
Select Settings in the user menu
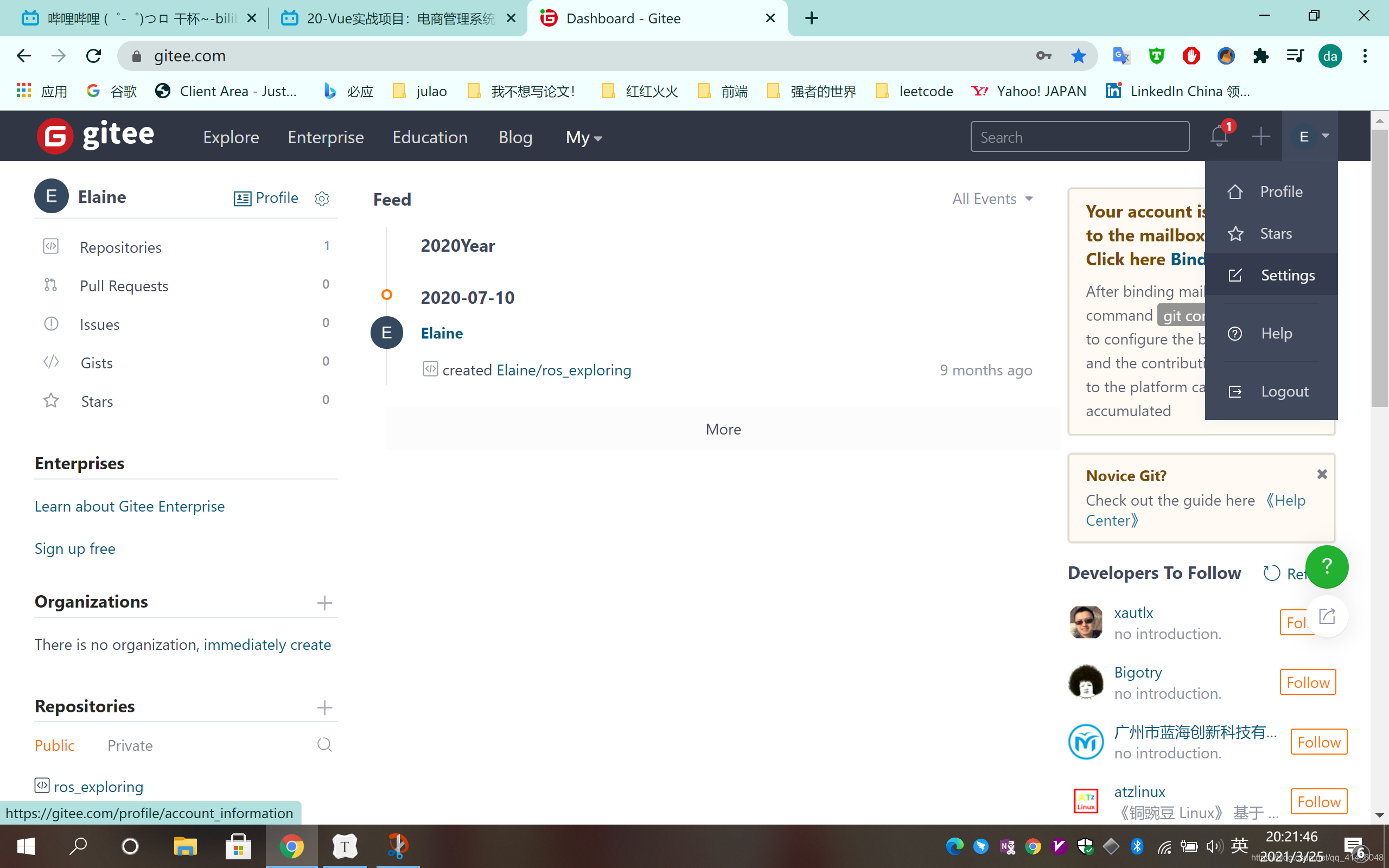point(1288,275)
